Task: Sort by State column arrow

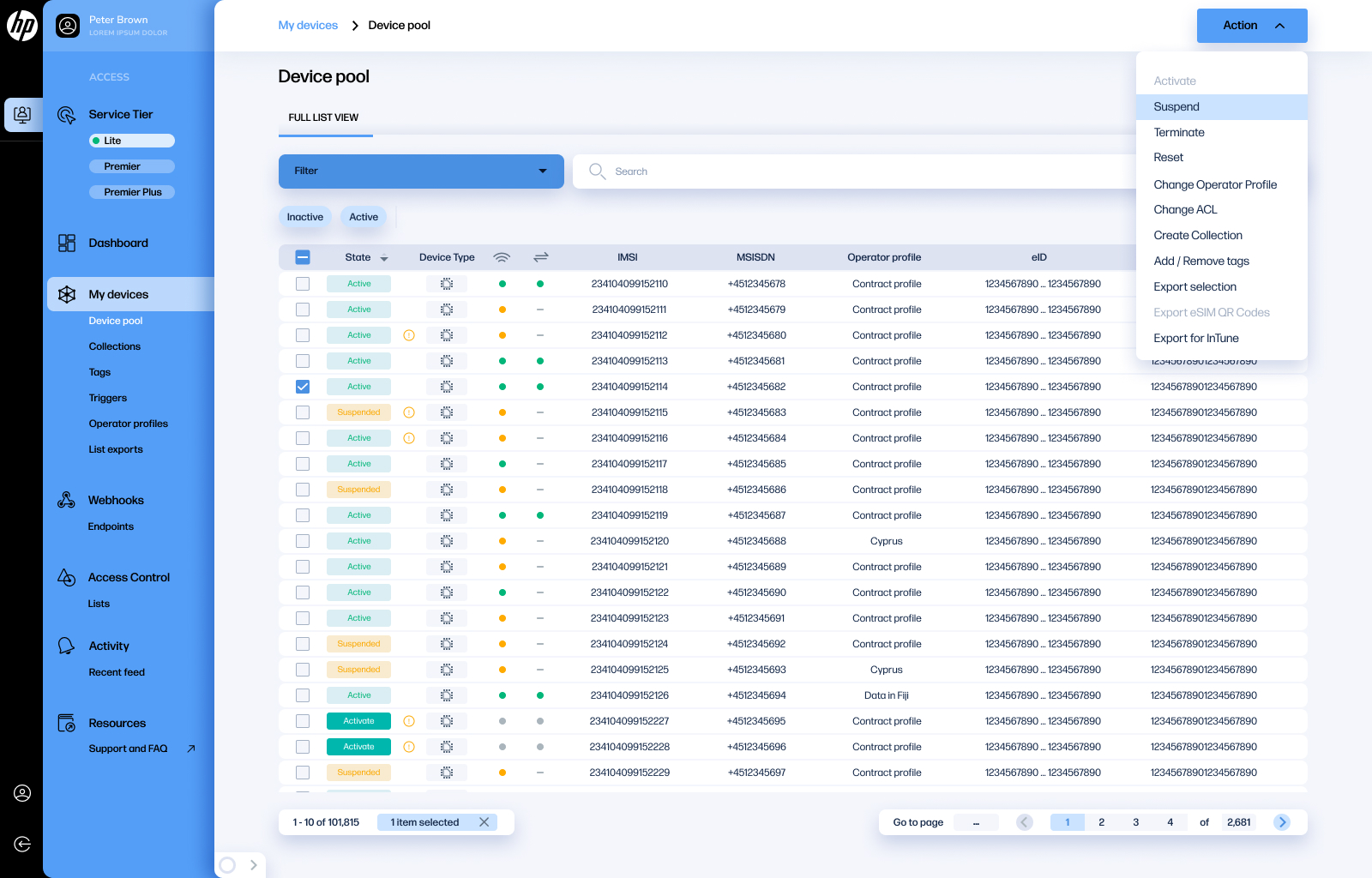Action: pyautogui.click(x=384, y=258)
